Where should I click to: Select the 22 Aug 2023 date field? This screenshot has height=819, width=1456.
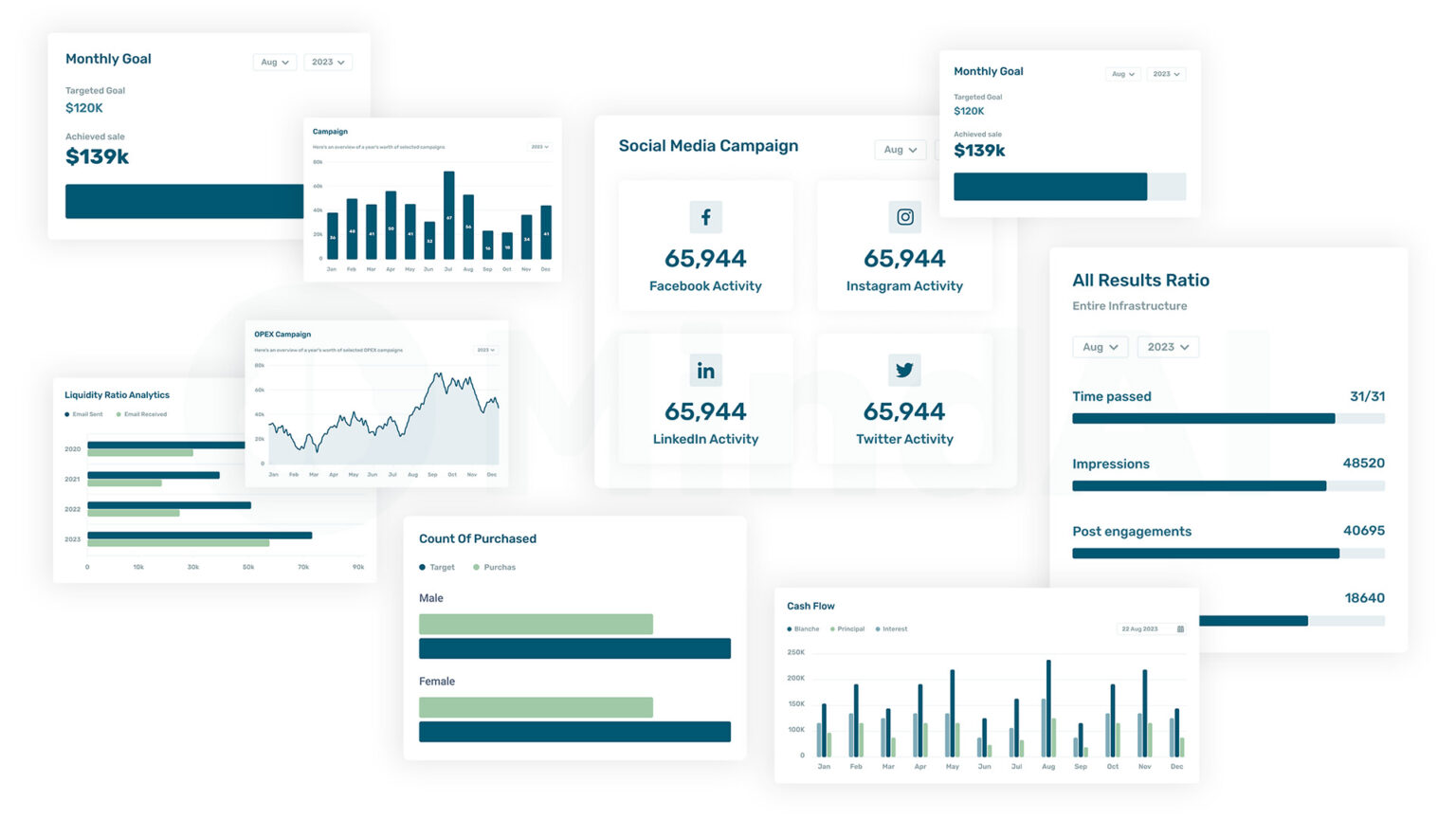(1139, 628)
